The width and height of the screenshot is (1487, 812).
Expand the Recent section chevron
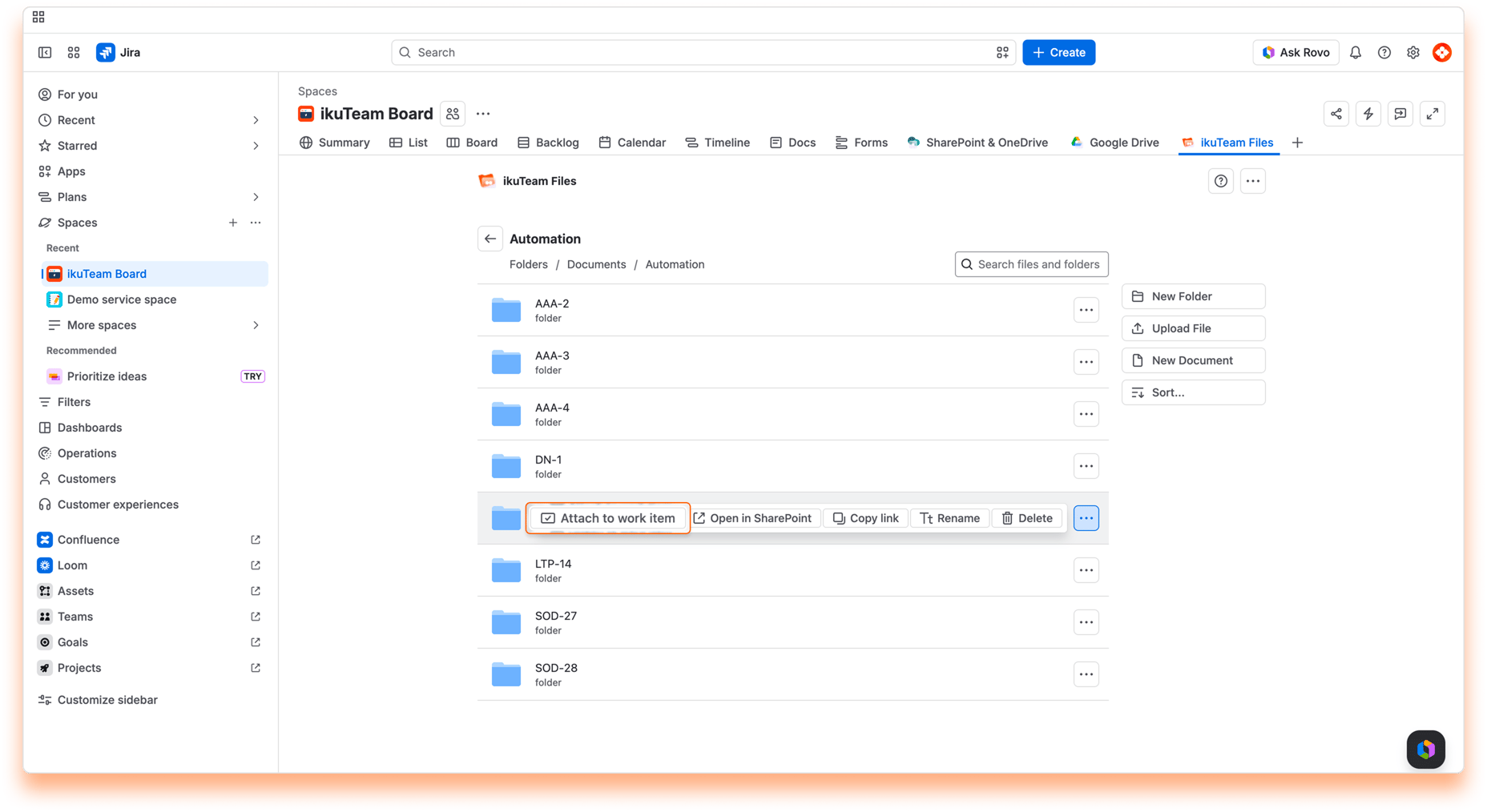(x=256, y=120)
